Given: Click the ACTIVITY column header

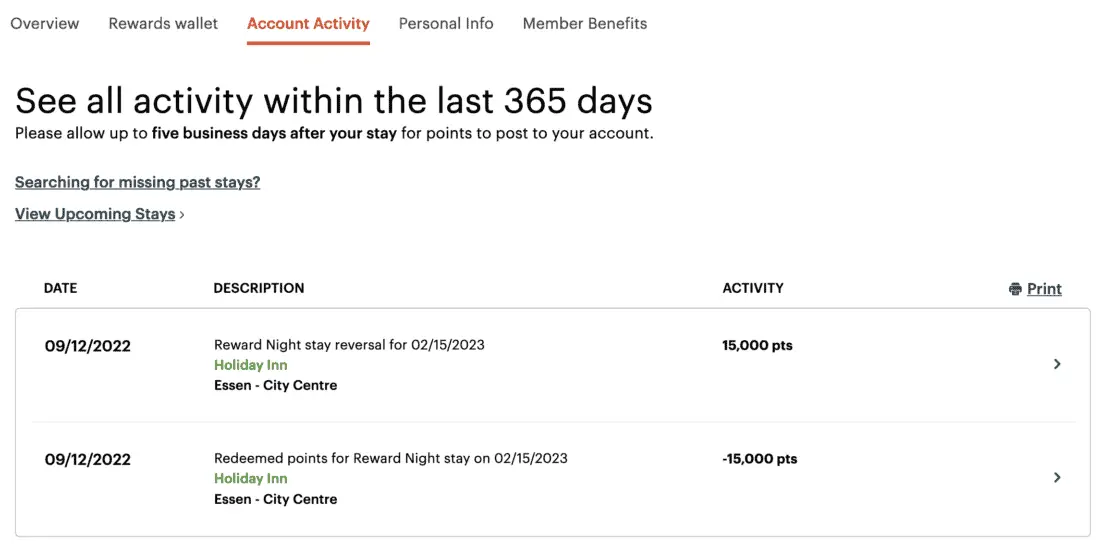Looking at the screenshot, I should click(753, 288).
